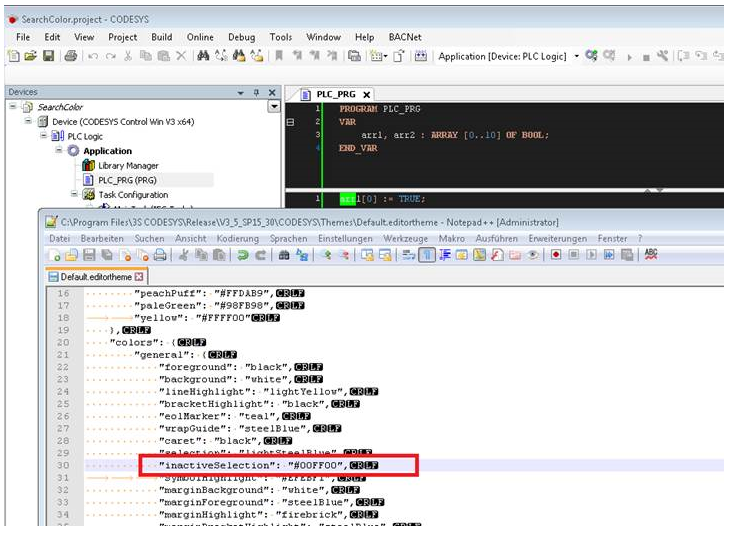The image size is (748, 535).
Task: Open the Application device selection dropdown
Action: click(576, 56)
